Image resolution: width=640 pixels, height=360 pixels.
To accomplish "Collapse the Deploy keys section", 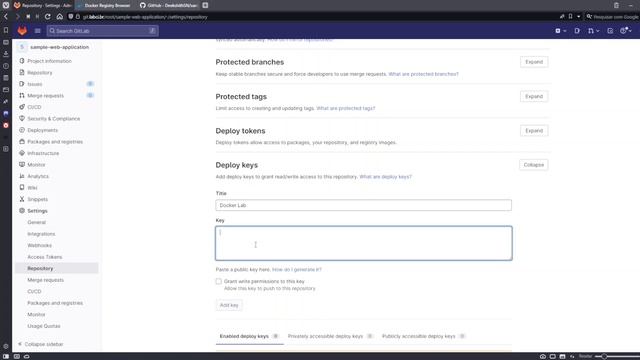I will coord(533,165).
